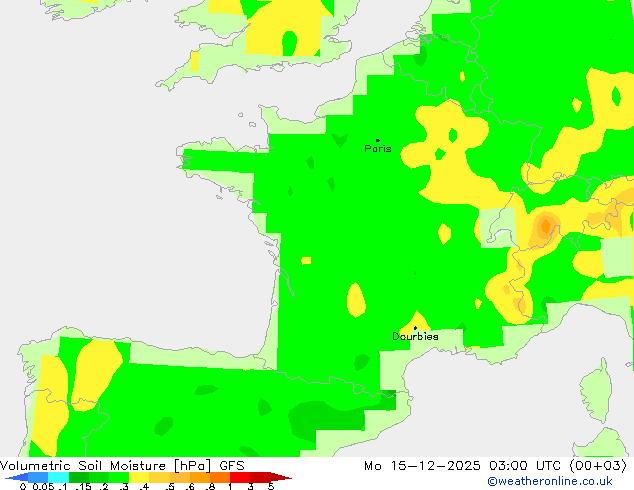Click the dark red legend swatch before 5
This screenshot has width=634, height=490.
[x=260, y=477]
